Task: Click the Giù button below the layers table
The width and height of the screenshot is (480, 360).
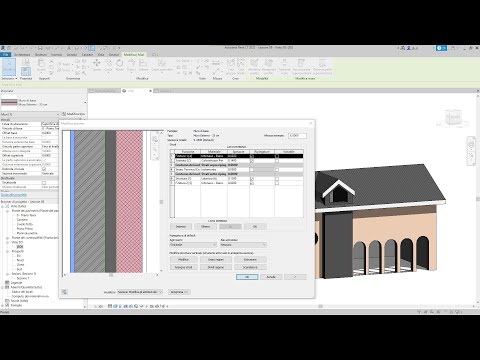Action: coord(255,226)
